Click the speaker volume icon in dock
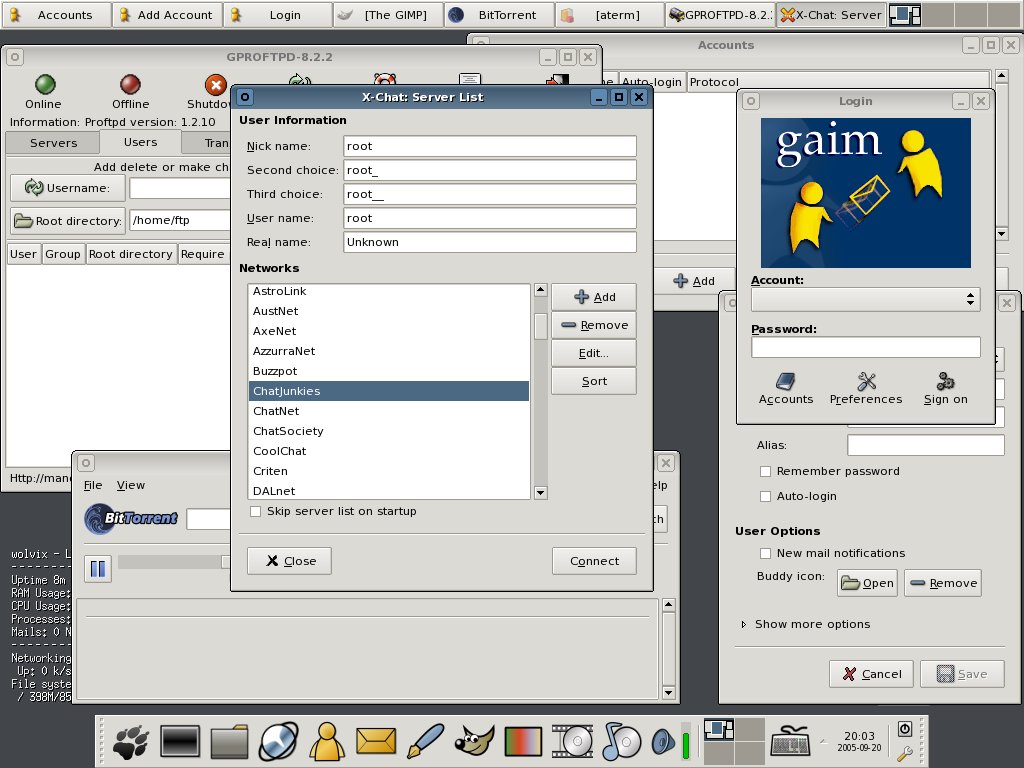Image resolution: width=1024 pixels, height=768 pixels. pos(663,742)
